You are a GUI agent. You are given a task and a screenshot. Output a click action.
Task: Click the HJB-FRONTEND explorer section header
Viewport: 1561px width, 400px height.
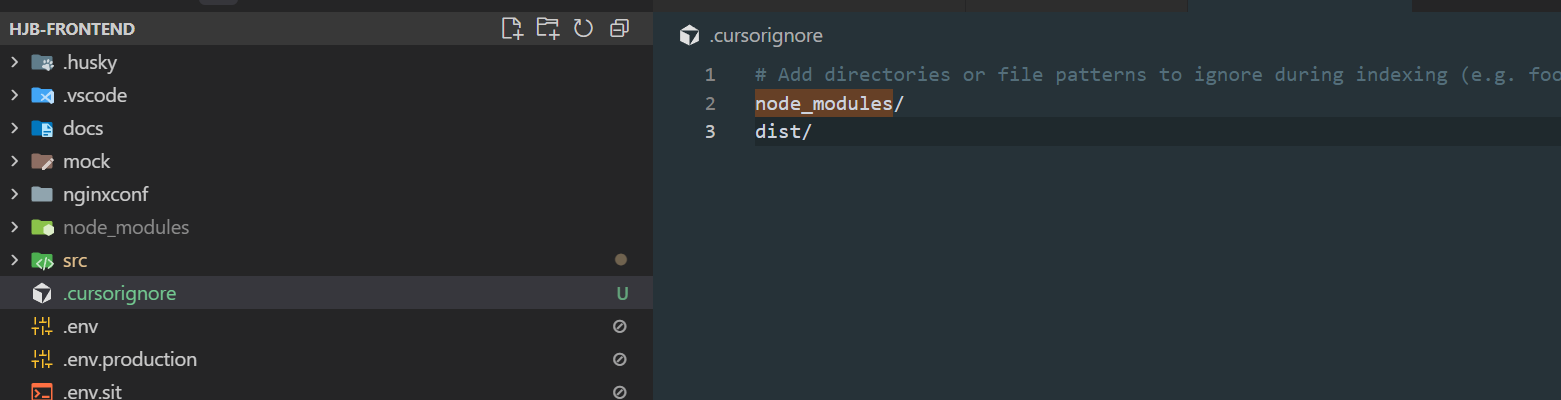coord(72,29)
